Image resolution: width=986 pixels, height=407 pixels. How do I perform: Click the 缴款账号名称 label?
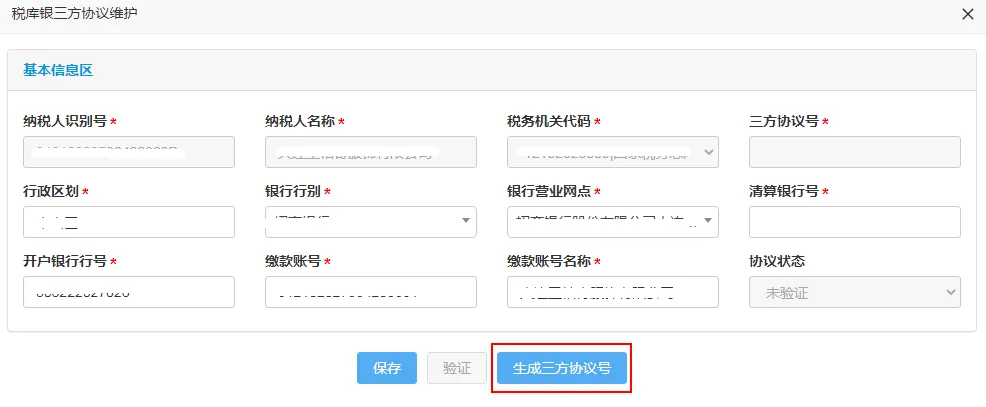(549, 261)
